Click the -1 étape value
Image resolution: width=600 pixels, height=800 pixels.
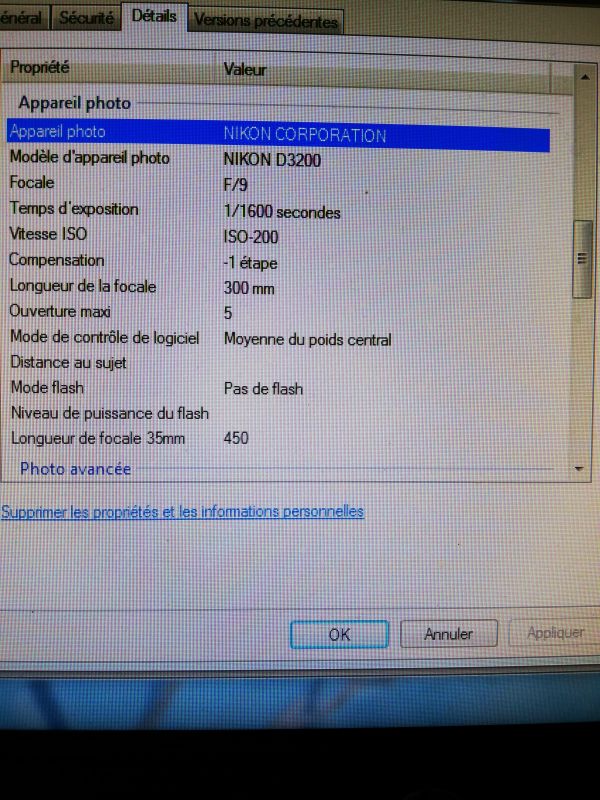pos(251,263)
